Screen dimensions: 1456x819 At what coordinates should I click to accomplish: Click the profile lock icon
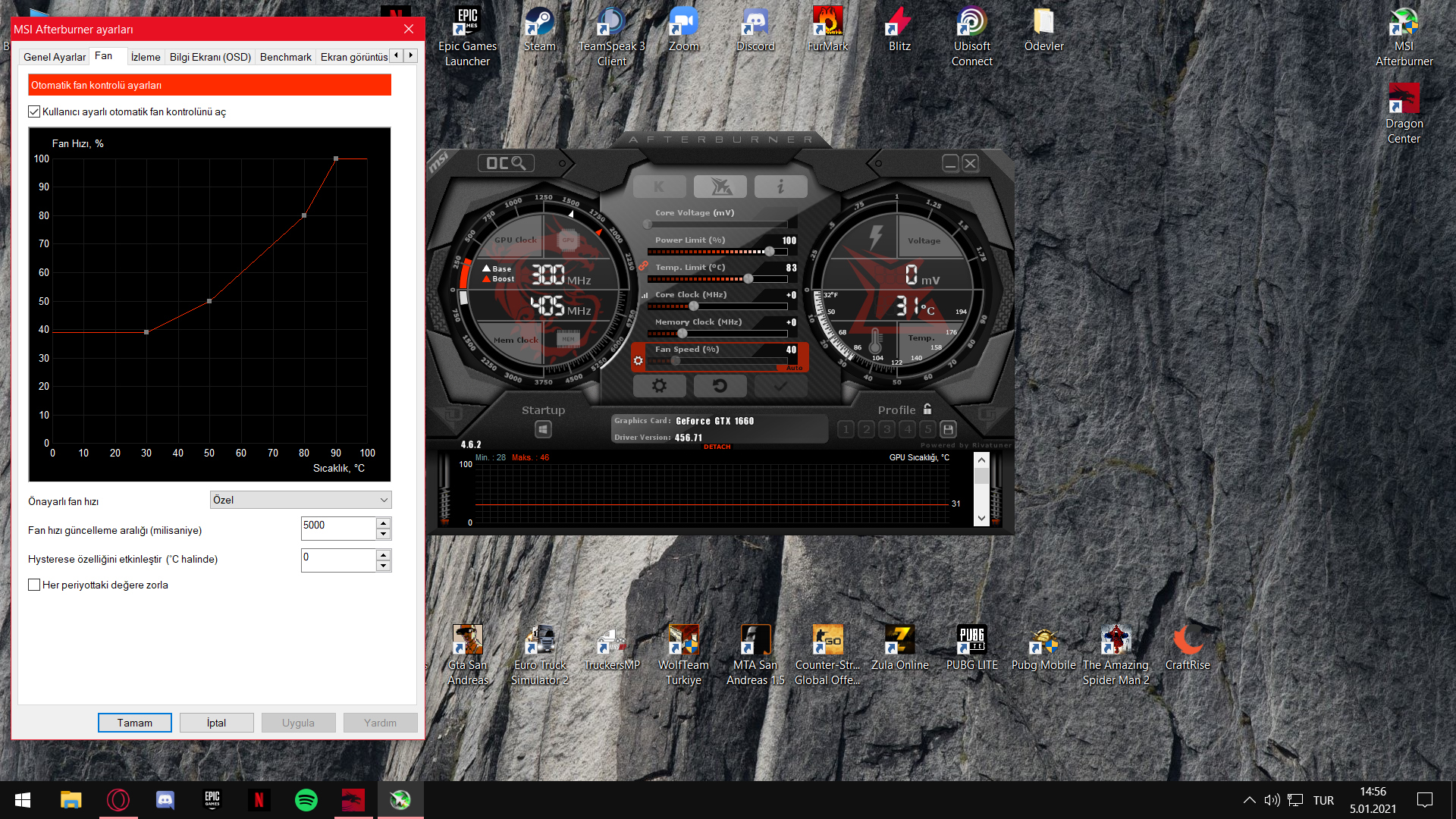927,409
